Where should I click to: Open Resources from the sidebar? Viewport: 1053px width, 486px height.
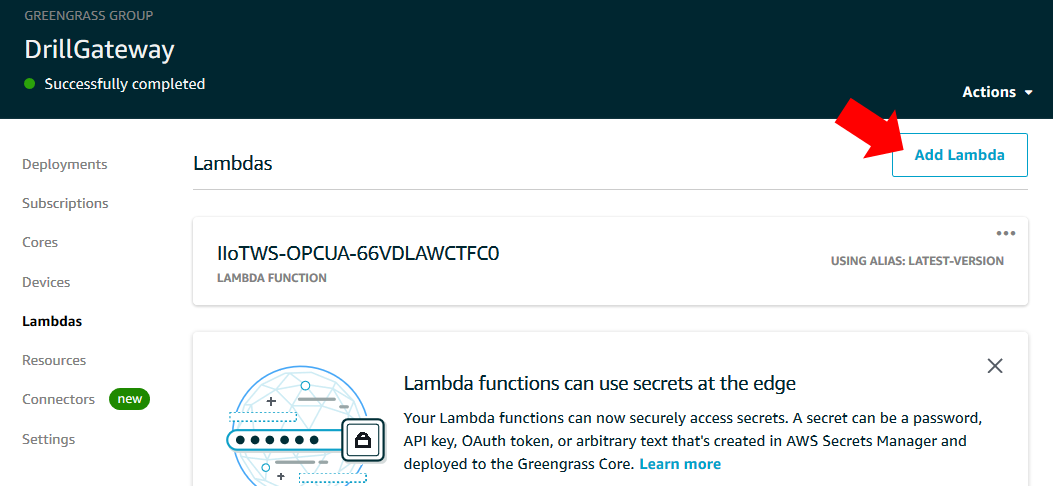(x=54, y=360)
